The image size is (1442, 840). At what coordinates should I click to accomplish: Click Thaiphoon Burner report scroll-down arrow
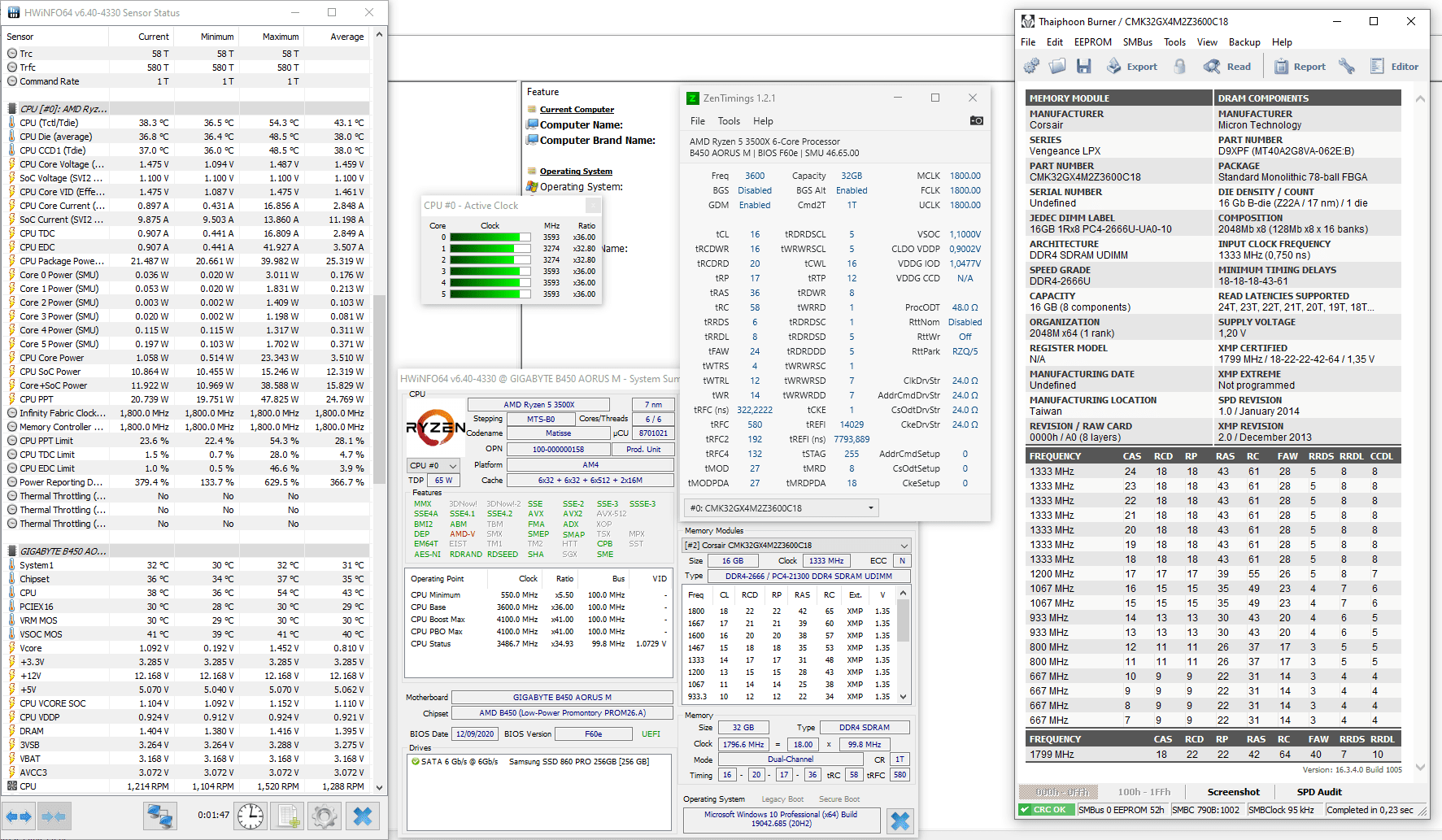tap(1420, 767)
